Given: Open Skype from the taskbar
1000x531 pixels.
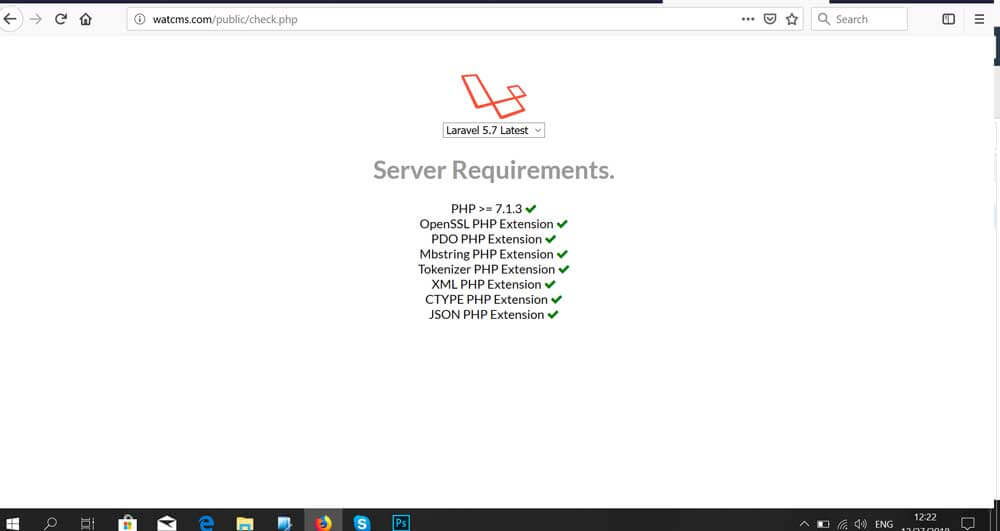Looking at the screenshot, I should pos(362,523).
